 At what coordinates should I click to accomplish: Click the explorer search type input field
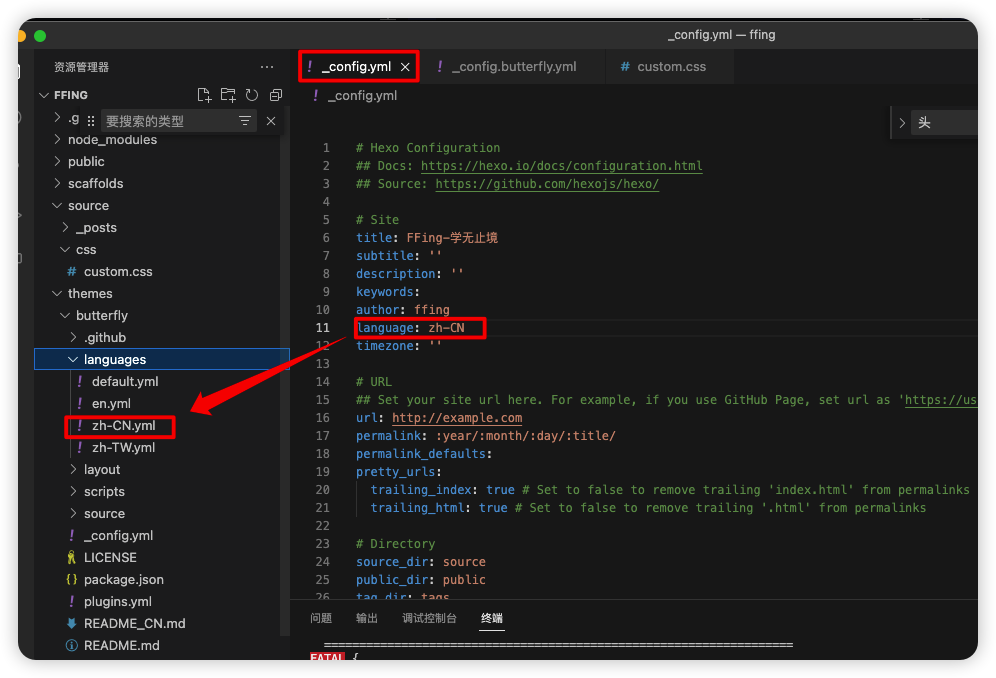(165, 121)
